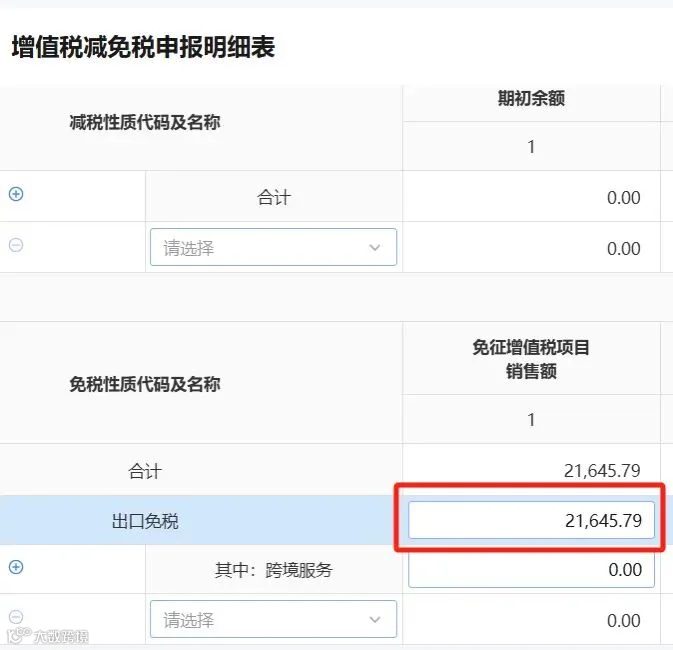Click plus icon beside 其中:跨境服务
673x650 pixels.
pos(16,567)
